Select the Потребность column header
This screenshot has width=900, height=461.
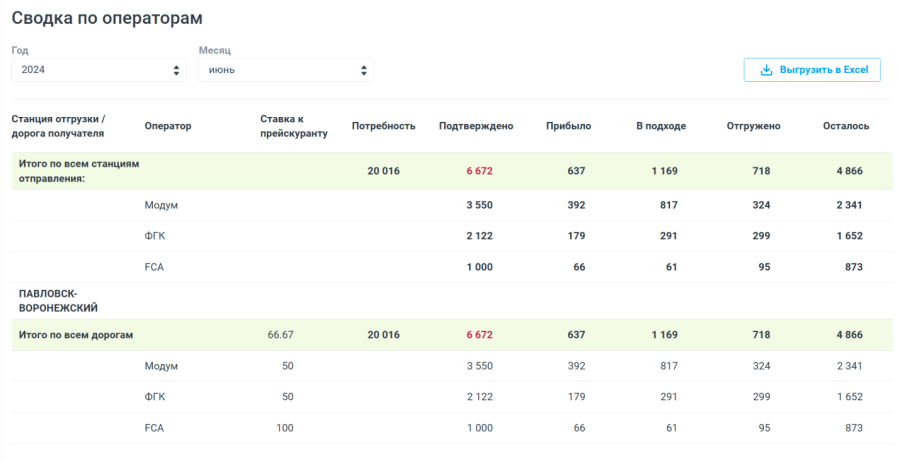[x=383, y=126]
